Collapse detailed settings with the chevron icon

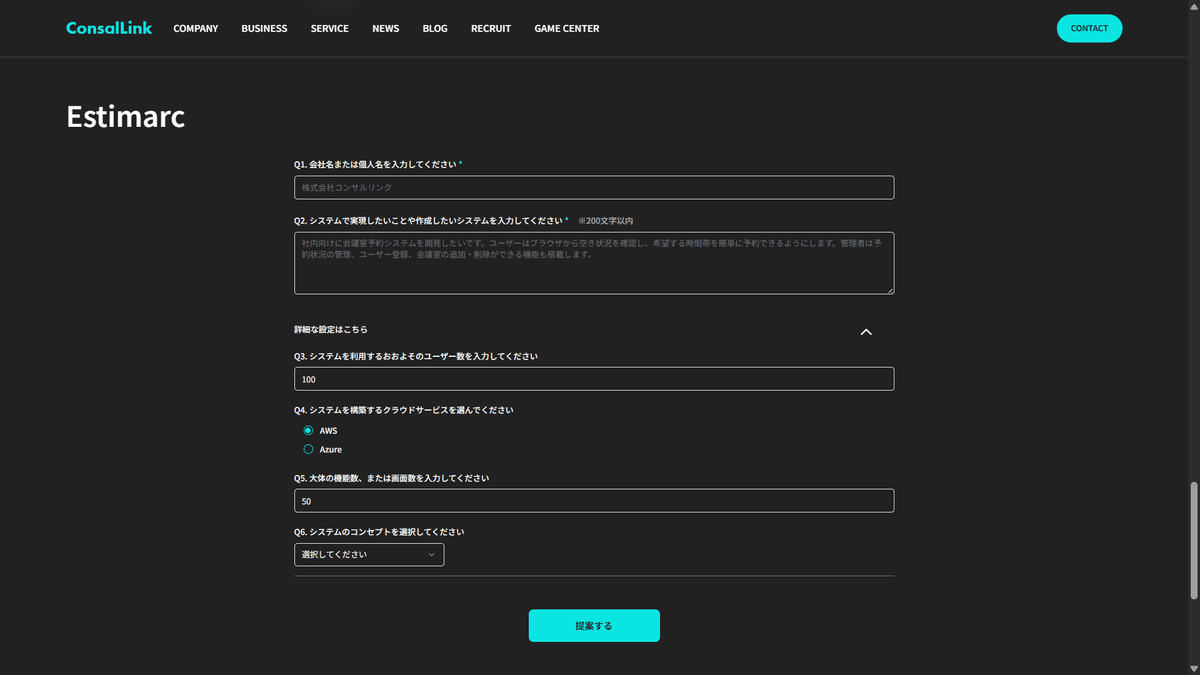tap(866, 332)
